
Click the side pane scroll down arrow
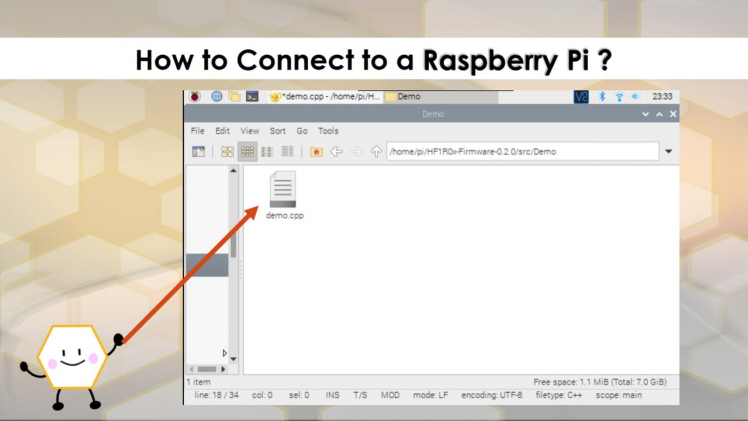233,359
